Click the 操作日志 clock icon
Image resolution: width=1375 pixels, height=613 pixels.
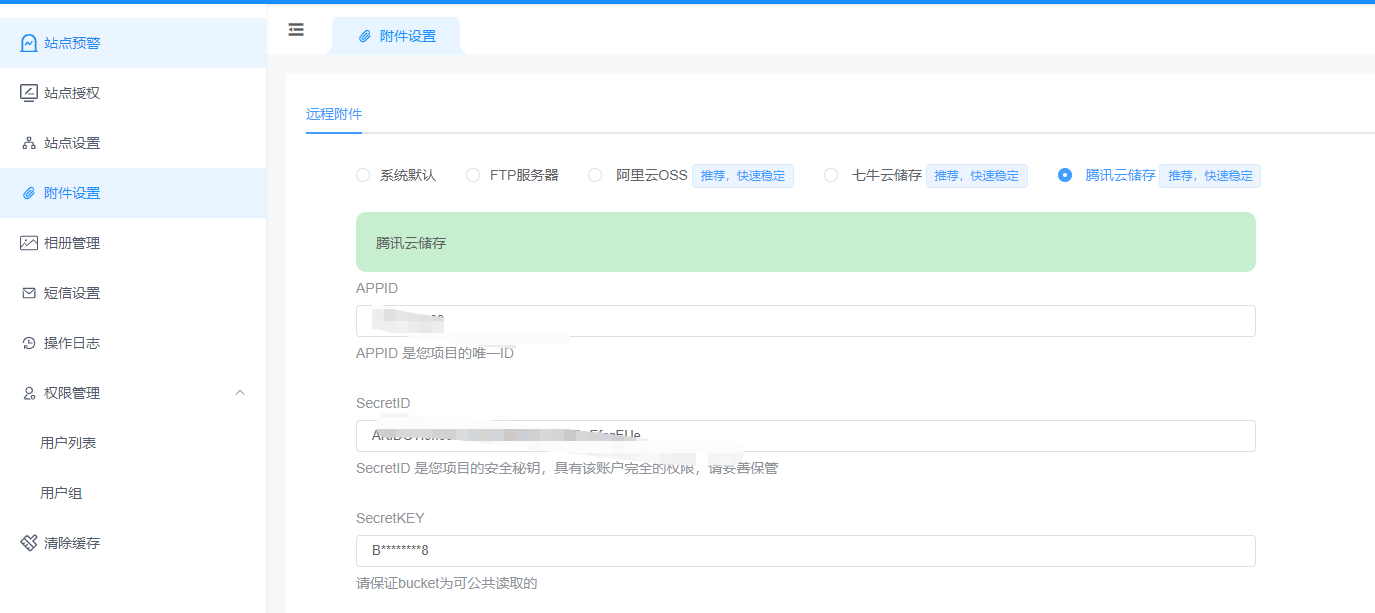[29, 343]
